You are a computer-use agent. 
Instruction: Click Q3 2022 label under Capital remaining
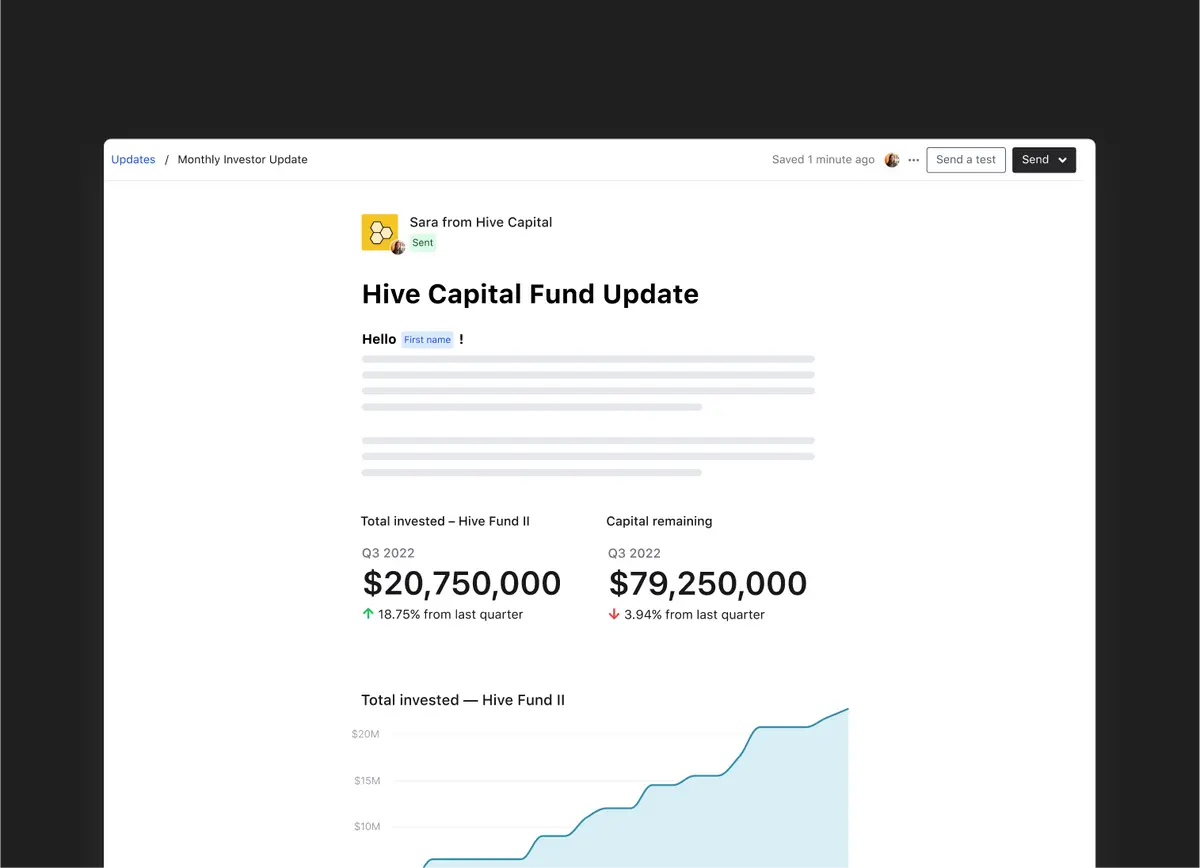coord(634,553)
